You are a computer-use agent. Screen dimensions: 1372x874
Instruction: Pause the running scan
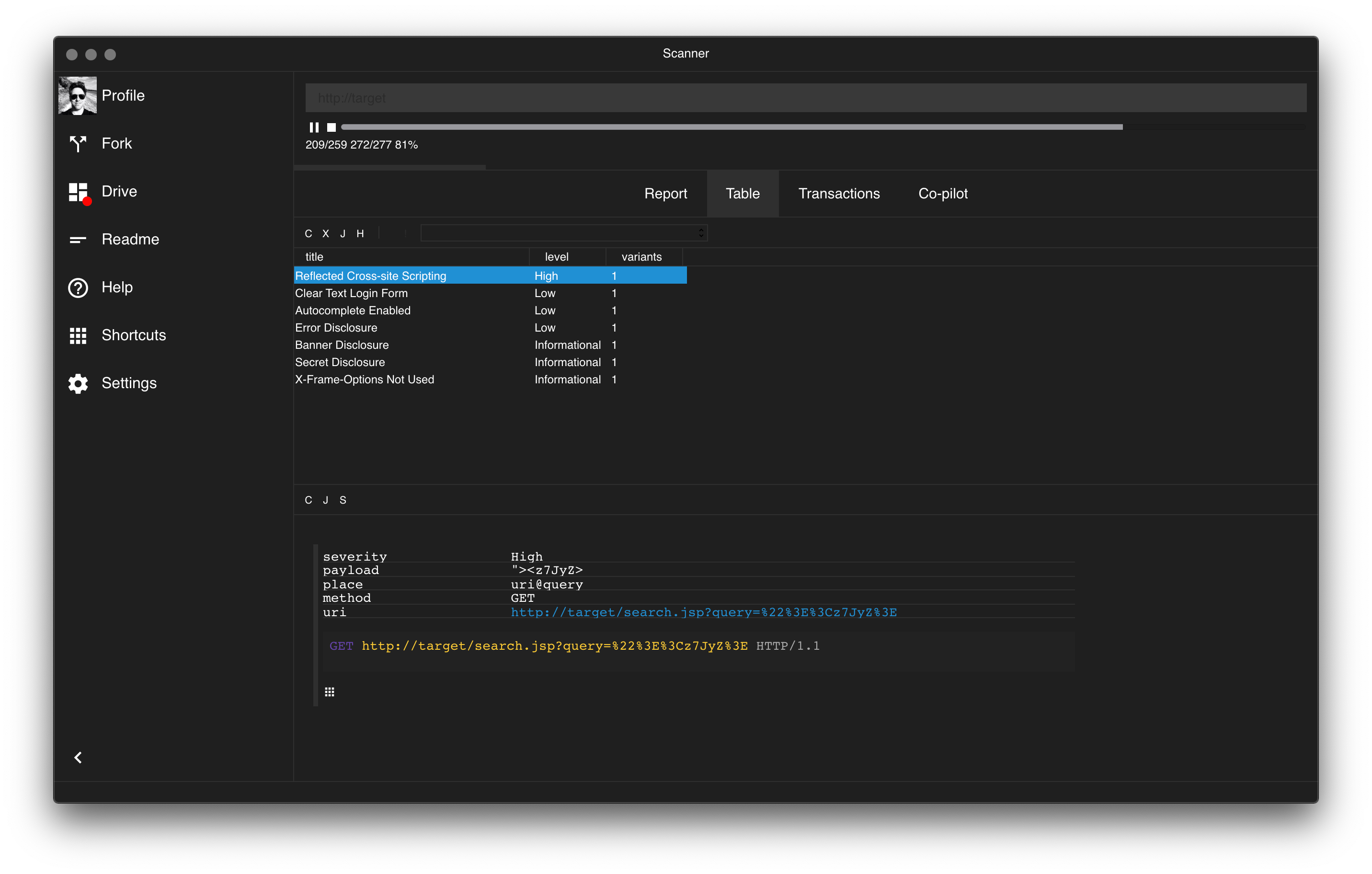coord(314,127)
